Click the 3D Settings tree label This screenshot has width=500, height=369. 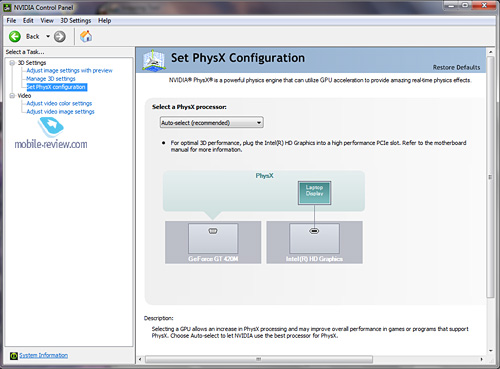pyautogui.click(x=32, y=63)
